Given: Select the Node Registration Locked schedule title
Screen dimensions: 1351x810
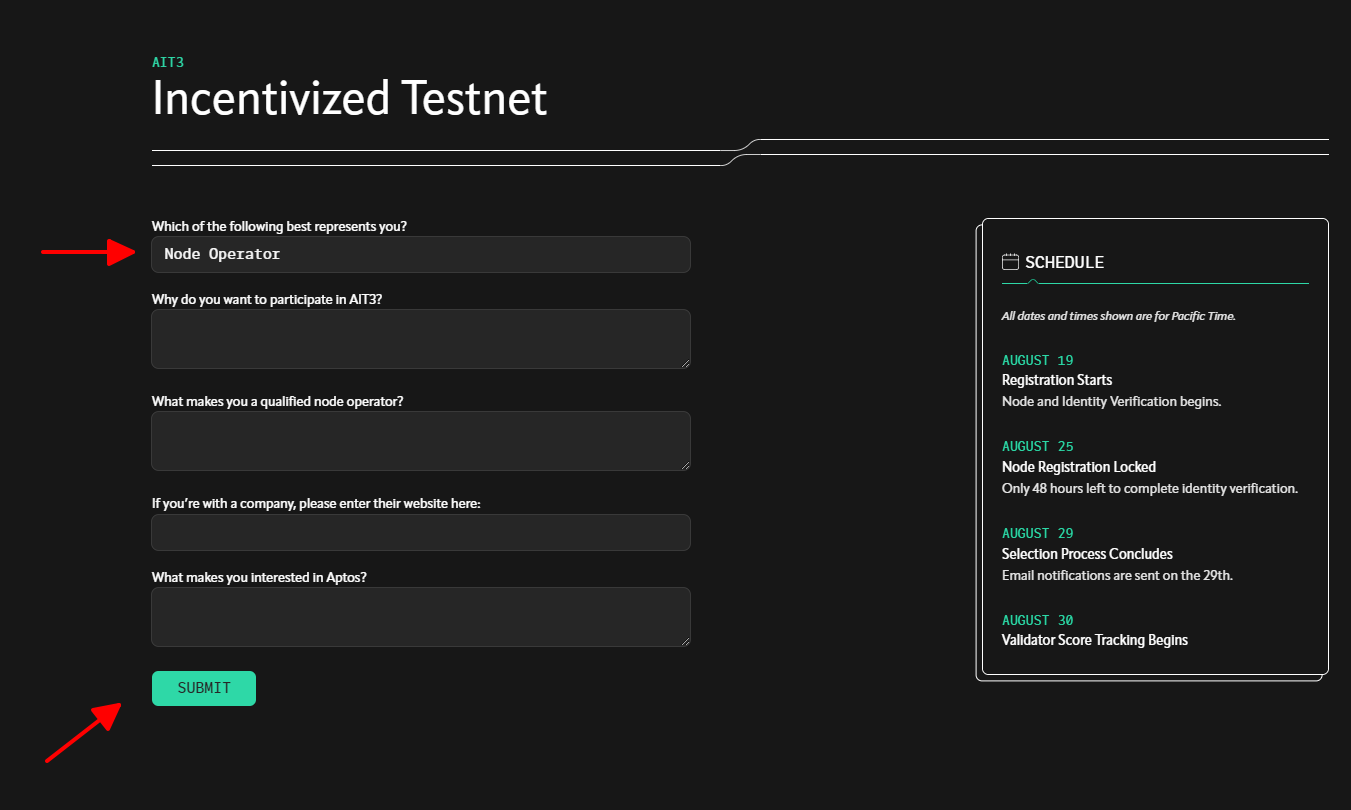Looking at the screenshot, I should 1078,467.
